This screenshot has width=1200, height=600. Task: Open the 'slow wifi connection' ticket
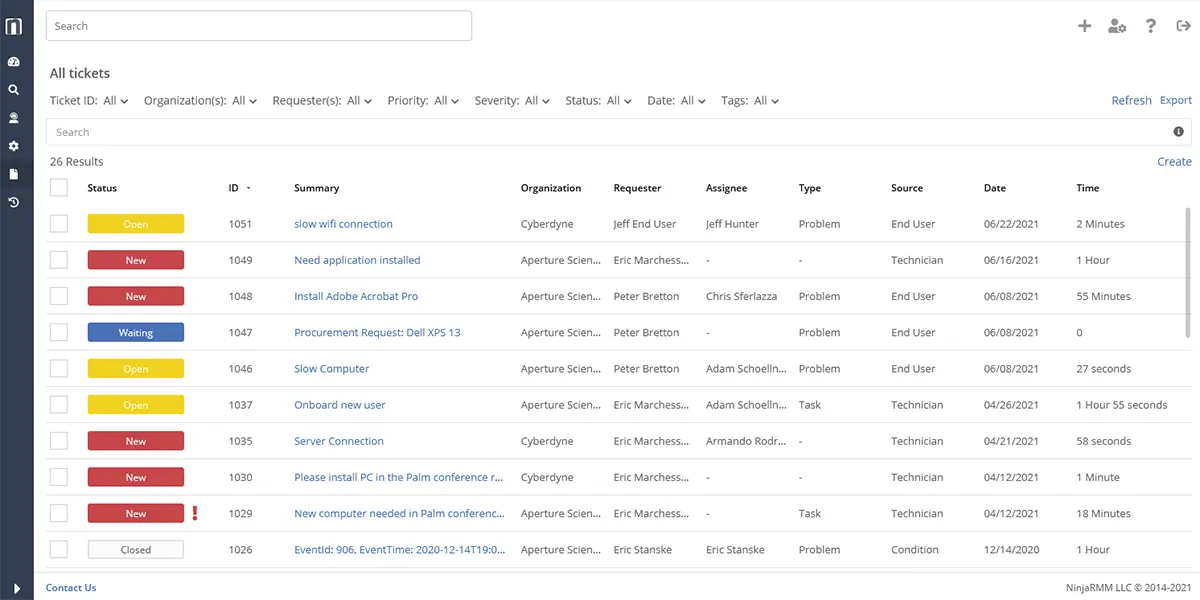point(343,224)
